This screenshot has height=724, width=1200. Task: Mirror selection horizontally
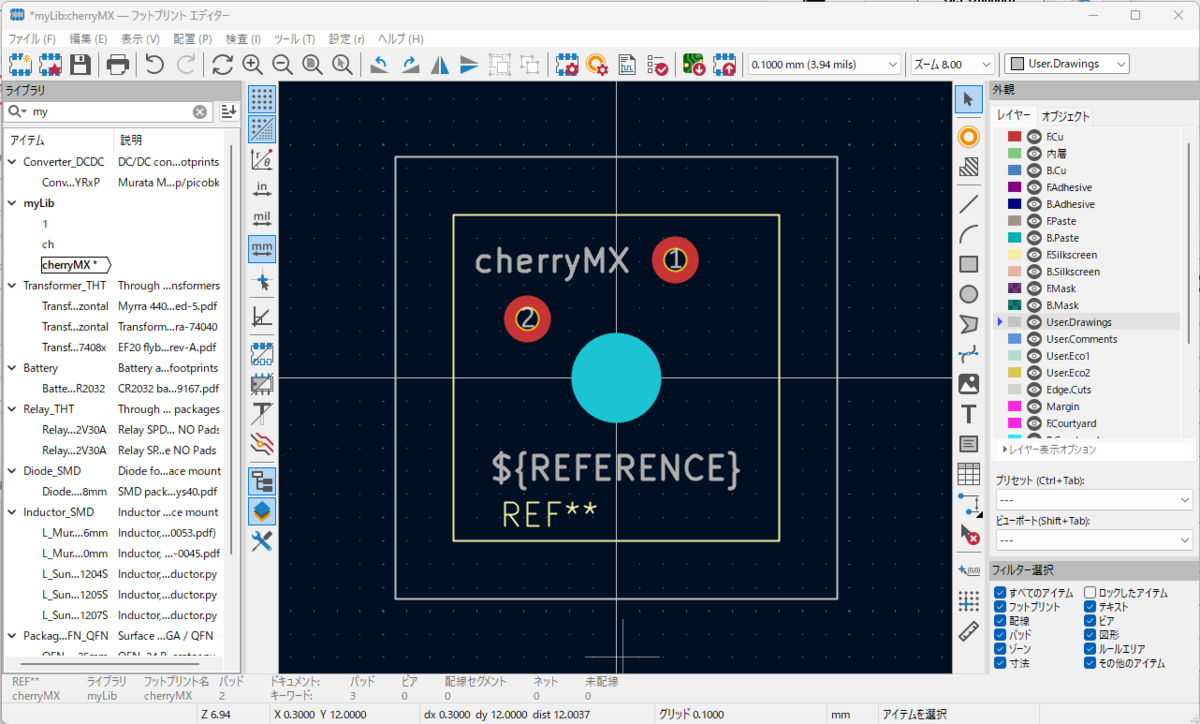click(440, 65)
